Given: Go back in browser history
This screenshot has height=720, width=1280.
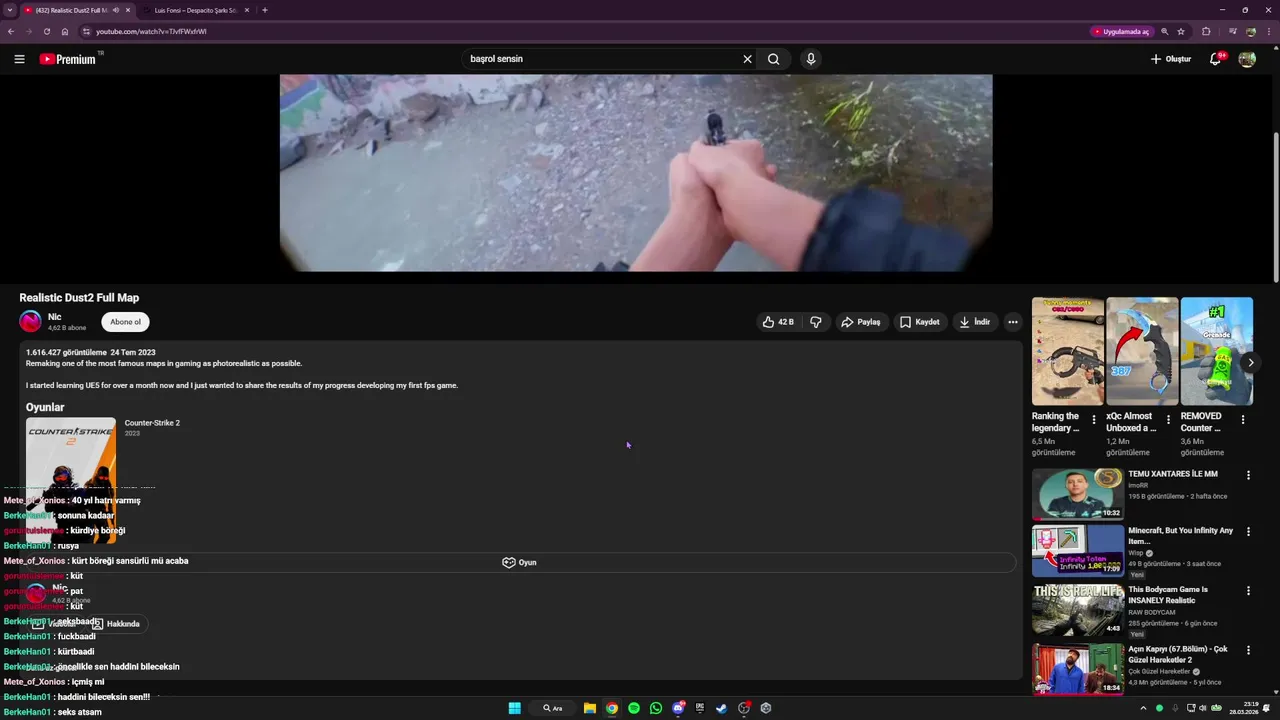Looking at the screenshot, I should tap(11, 31).
